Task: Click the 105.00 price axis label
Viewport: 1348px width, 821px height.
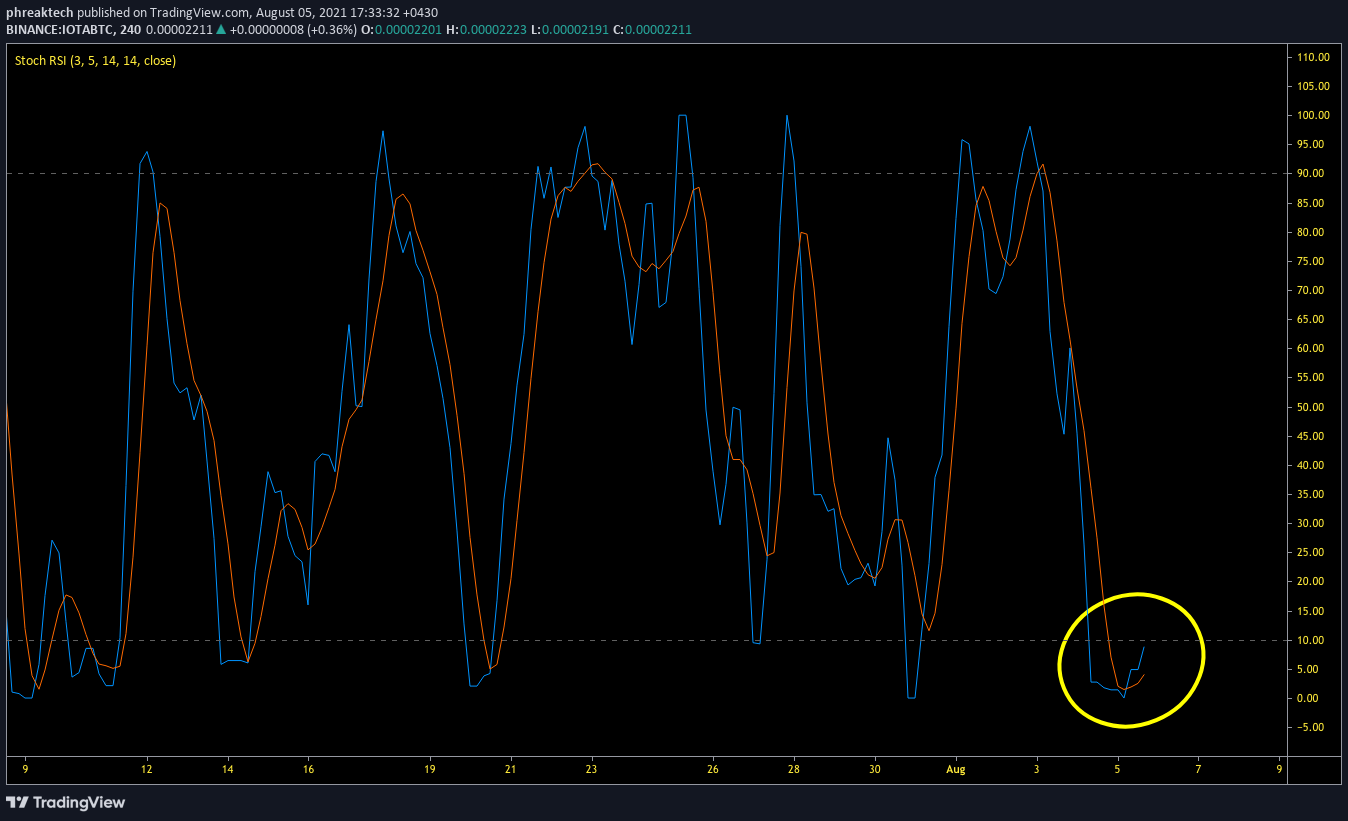Action: [x=1312, y=86]
